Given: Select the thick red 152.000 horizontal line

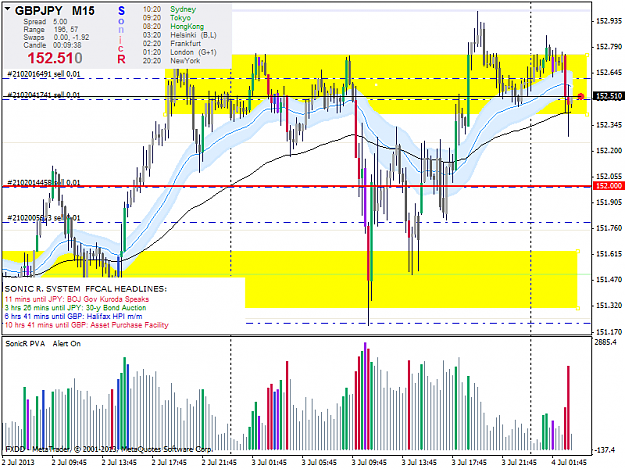Looking at the screenshot, I should pos(297,186).
